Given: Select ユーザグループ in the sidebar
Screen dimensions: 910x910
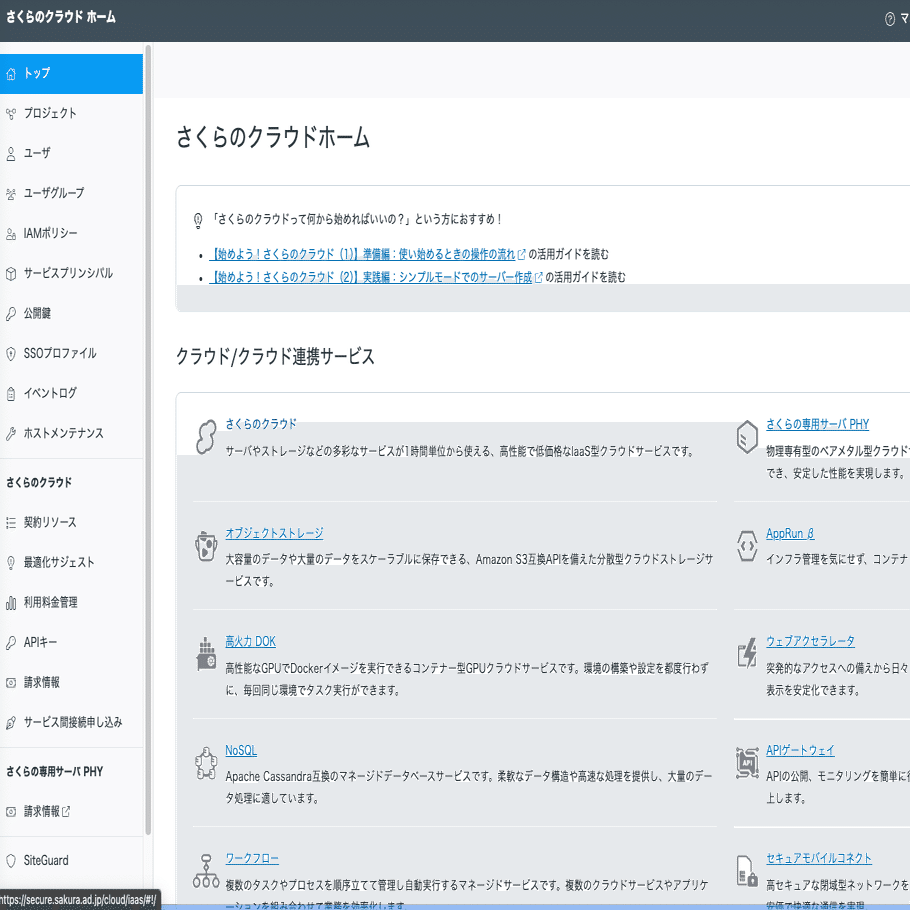Looking at the screenshot, I should [x=71, y=193].
